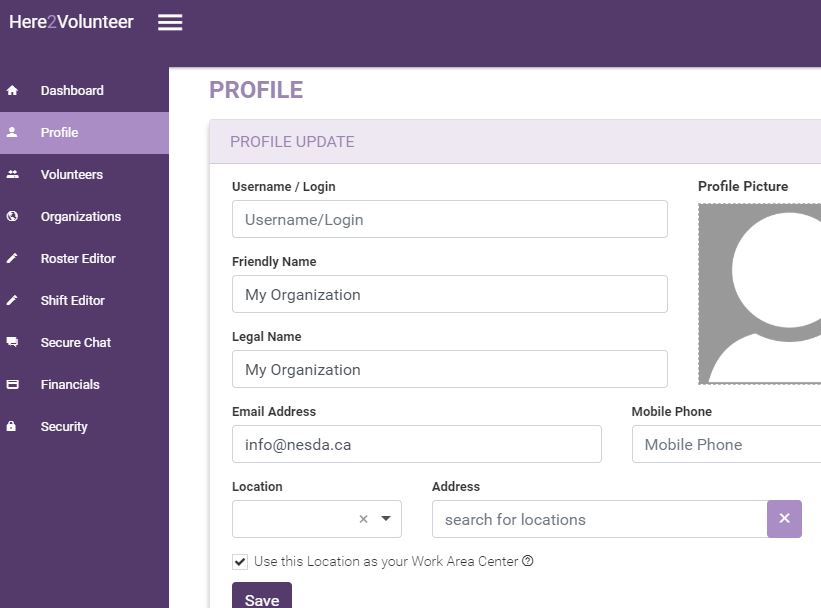Click inside the Username/Login field
The height and width of the screenshot is (608, 821).
coord(449,218)
